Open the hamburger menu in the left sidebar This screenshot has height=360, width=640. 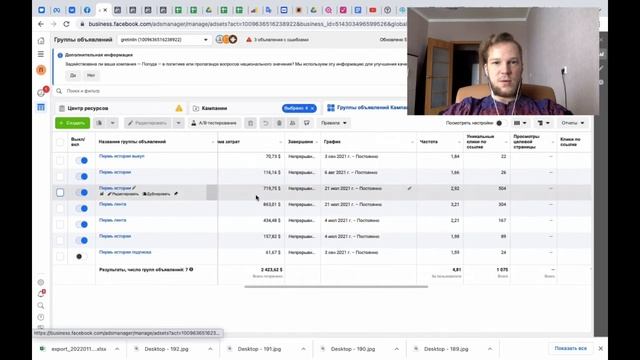tap(41, 54)
